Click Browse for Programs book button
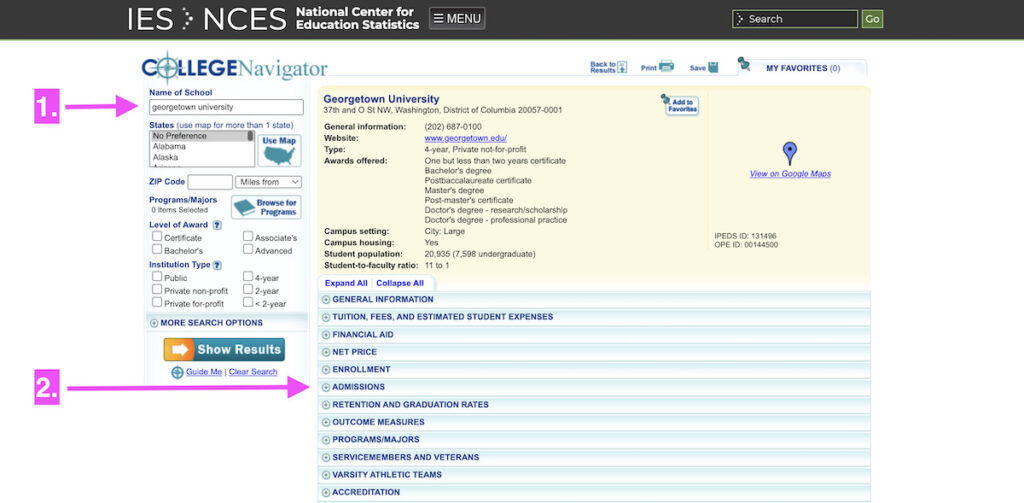This screenshot has height=503, width=1024. (266, 207)
